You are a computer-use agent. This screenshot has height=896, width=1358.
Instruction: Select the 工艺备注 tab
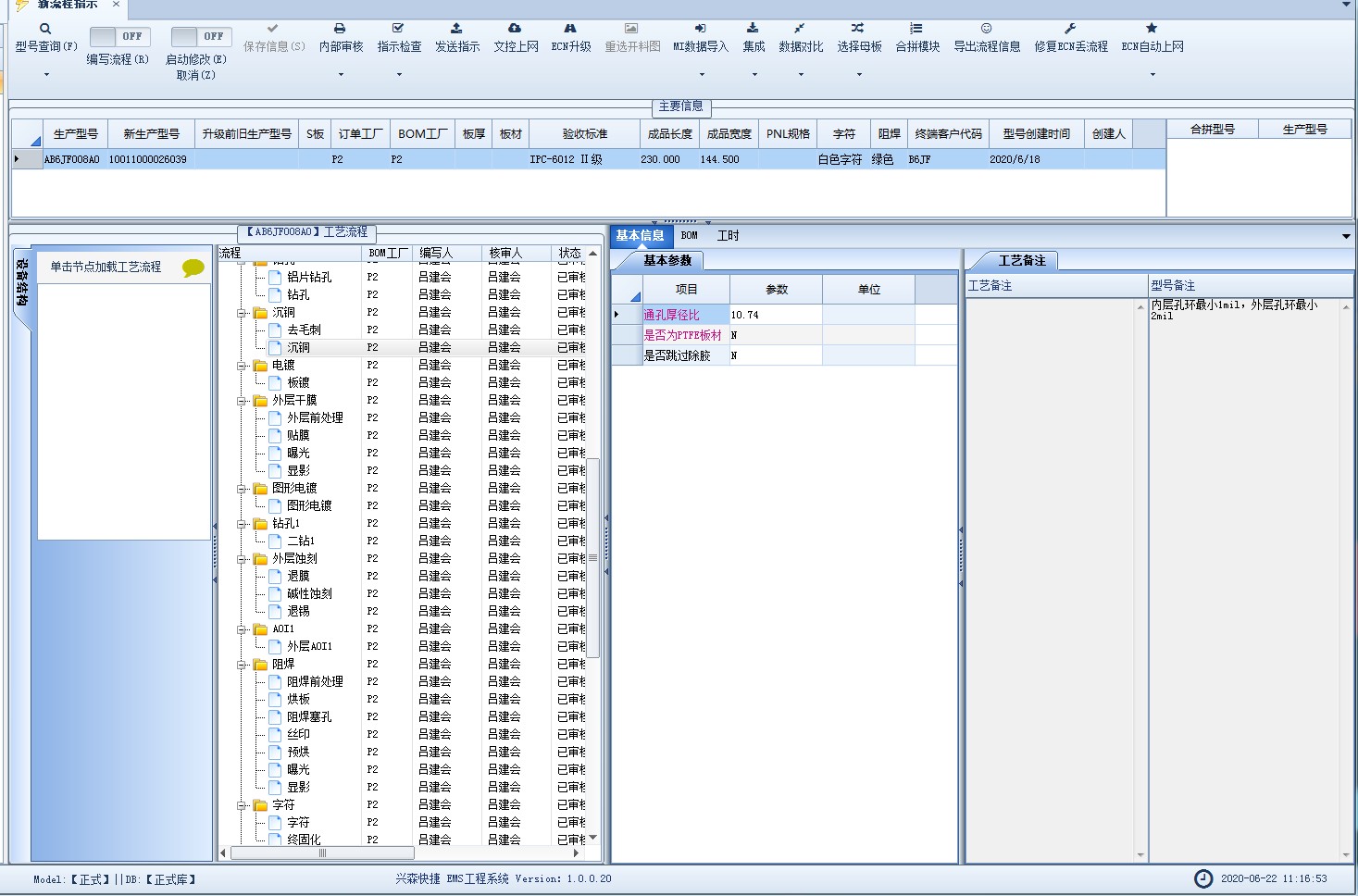[1022, 261]
